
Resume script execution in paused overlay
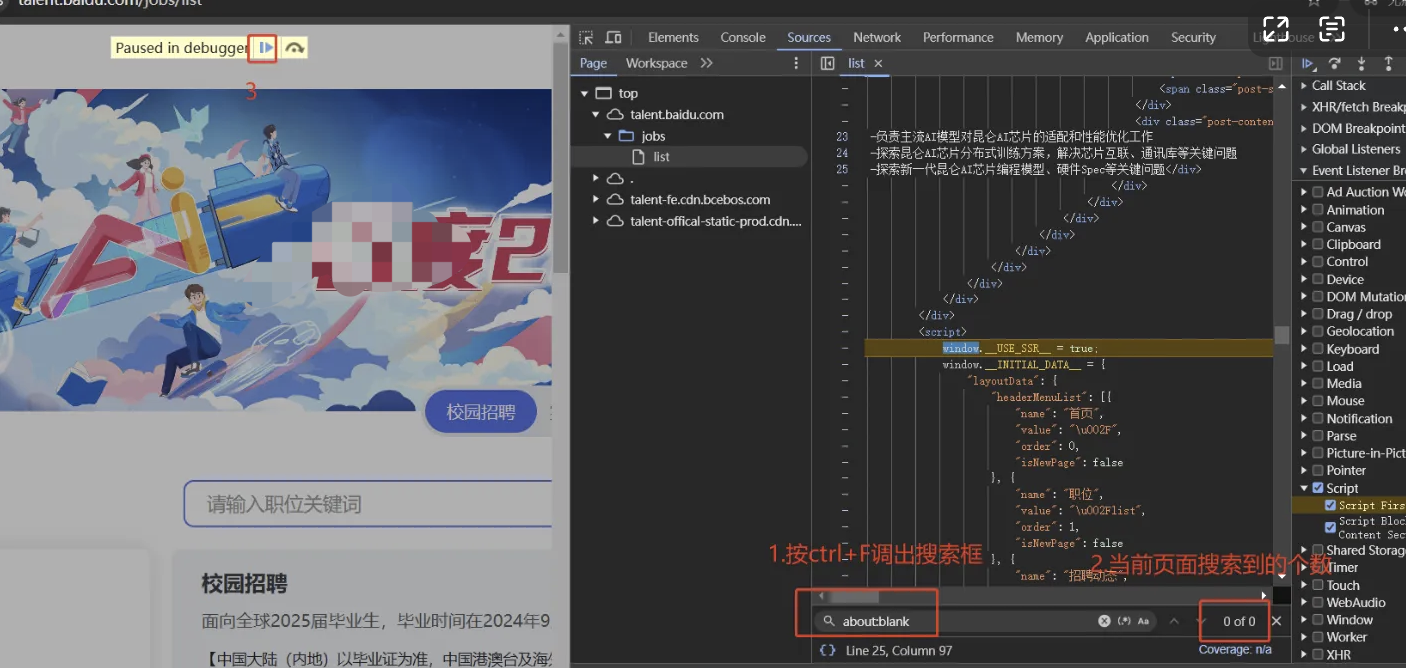[x=265, y=48]
